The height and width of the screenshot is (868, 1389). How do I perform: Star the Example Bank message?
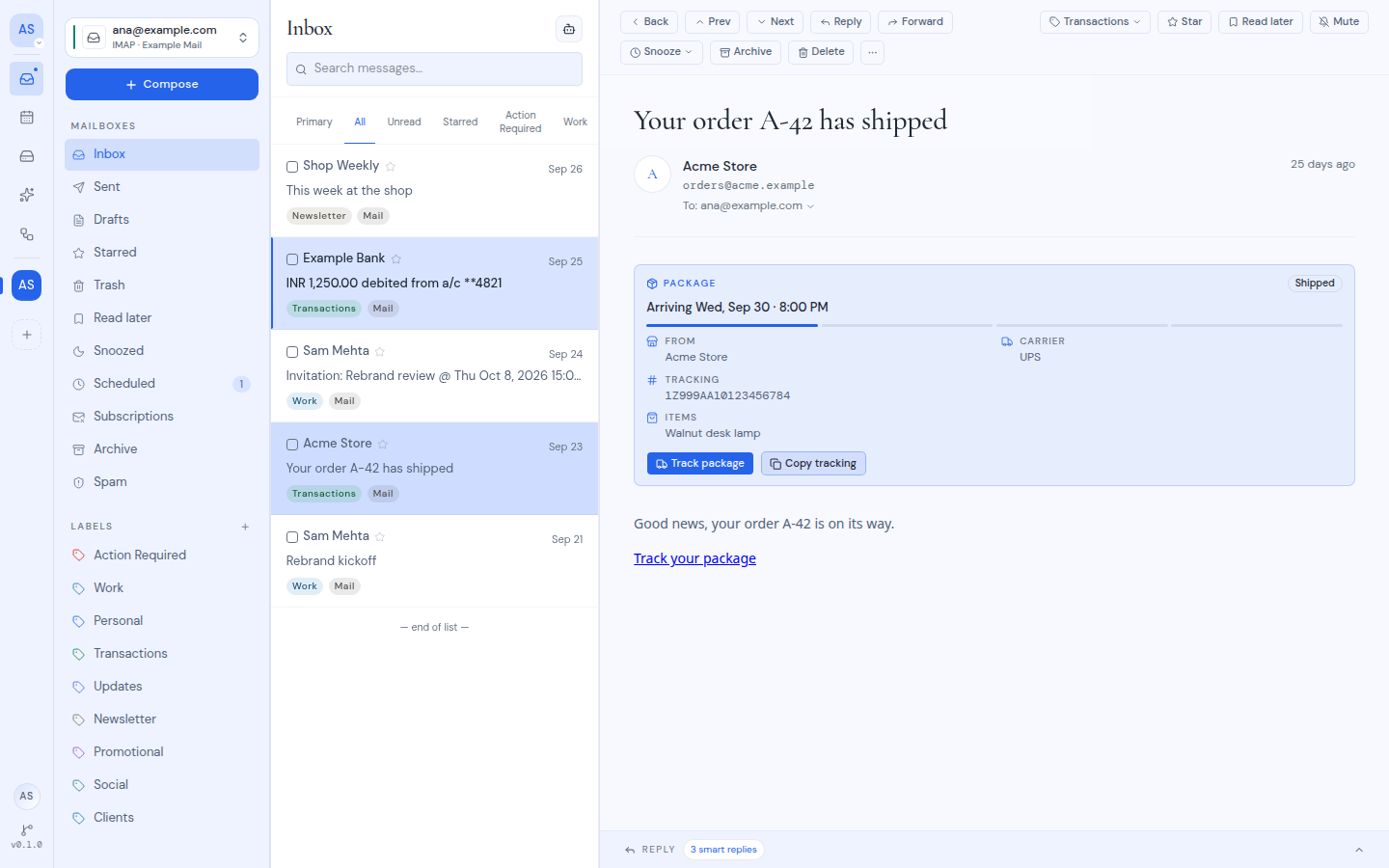(x=396, y=259)
